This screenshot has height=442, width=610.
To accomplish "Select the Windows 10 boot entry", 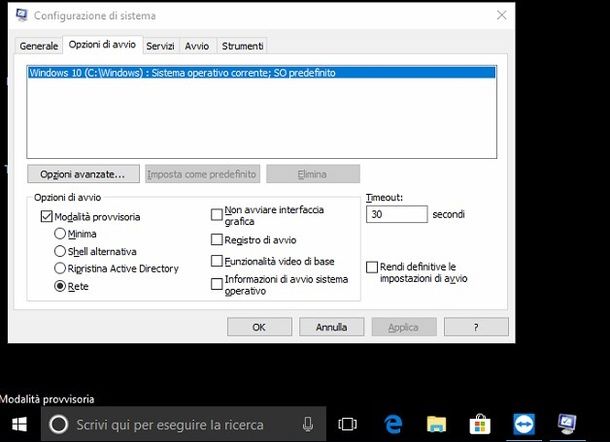I will (x=262, y=73).
